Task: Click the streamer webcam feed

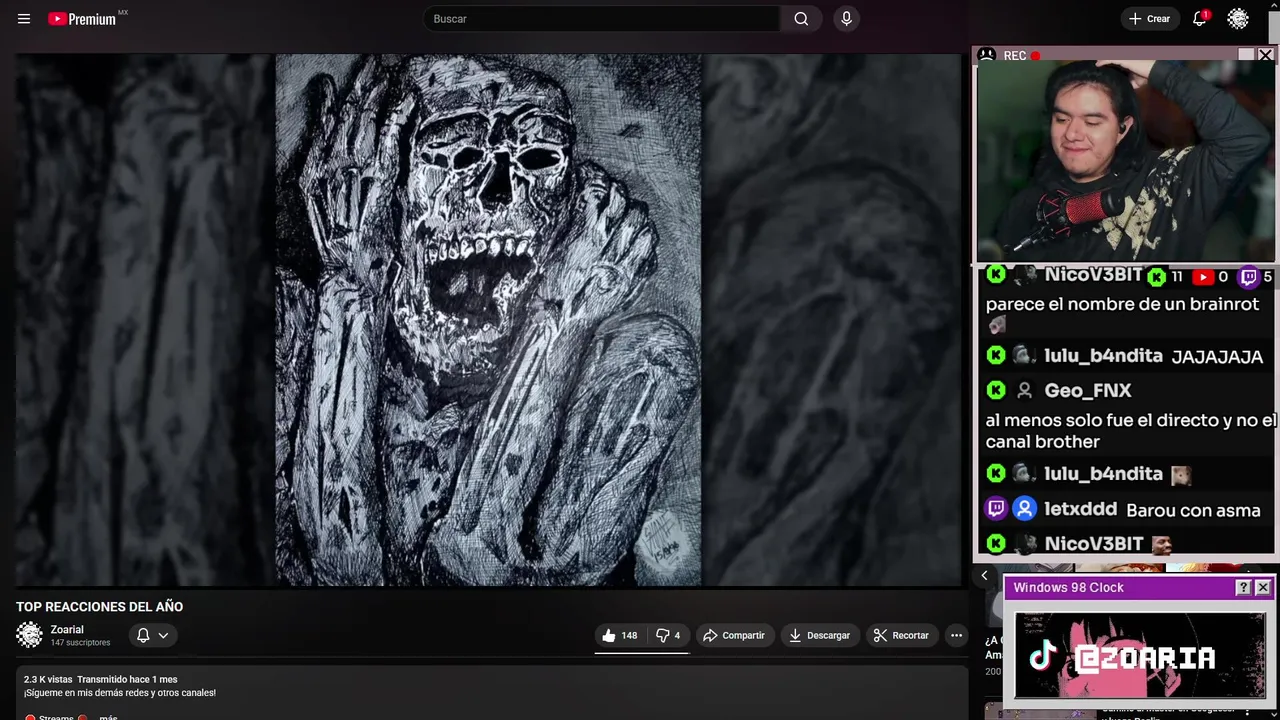Action: 1126,162
